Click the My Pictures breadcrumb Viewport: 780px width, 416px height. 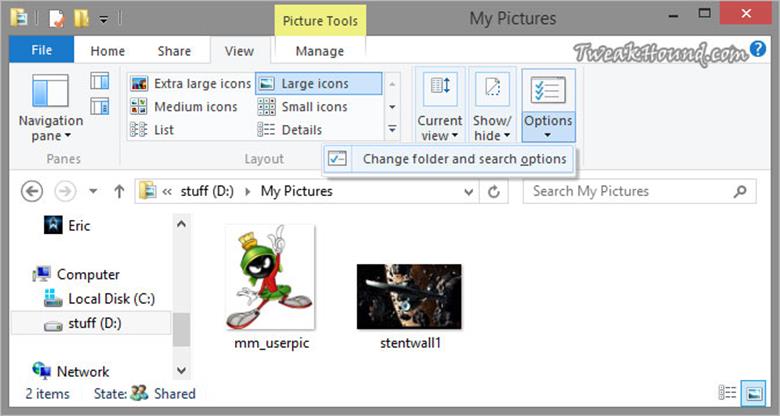pyautogui.click(x=296, y=191)
